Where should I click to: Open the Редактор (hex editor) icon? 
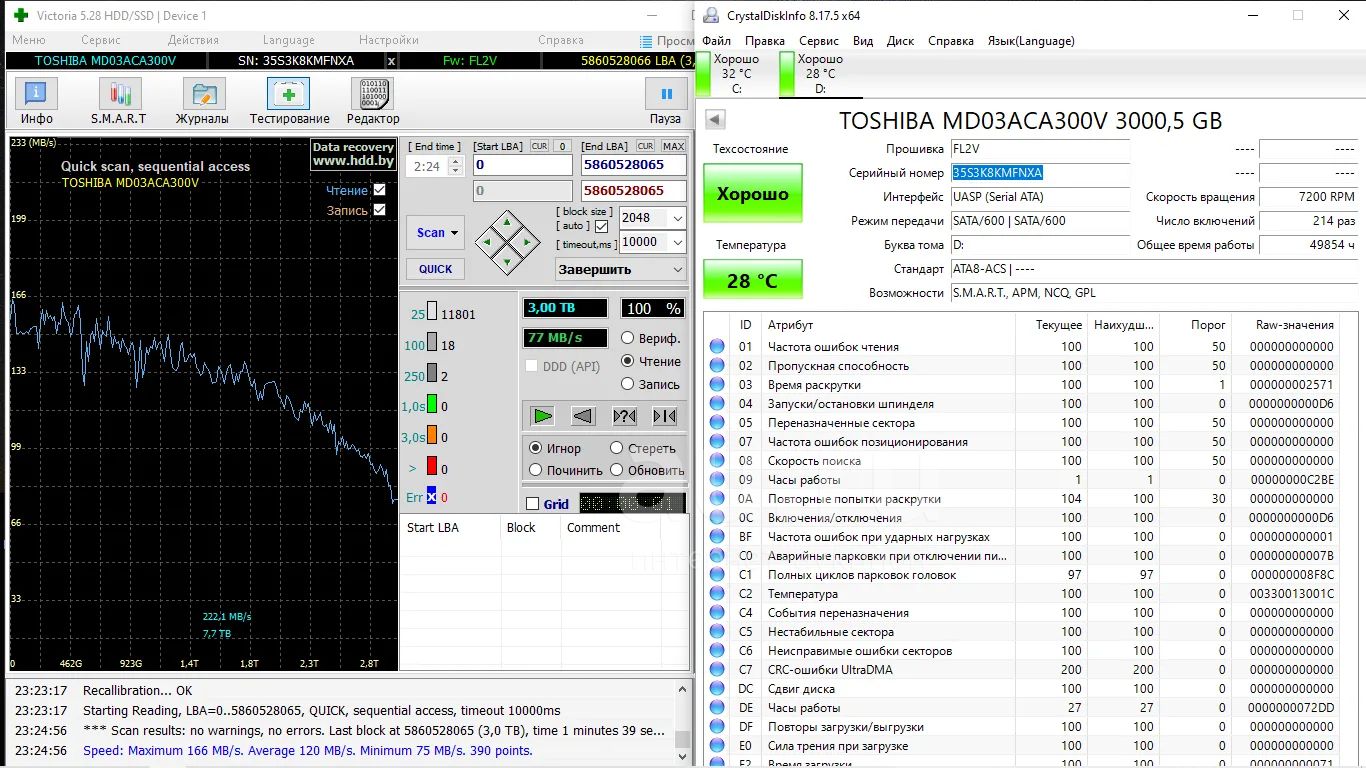[x=372, y=95]
